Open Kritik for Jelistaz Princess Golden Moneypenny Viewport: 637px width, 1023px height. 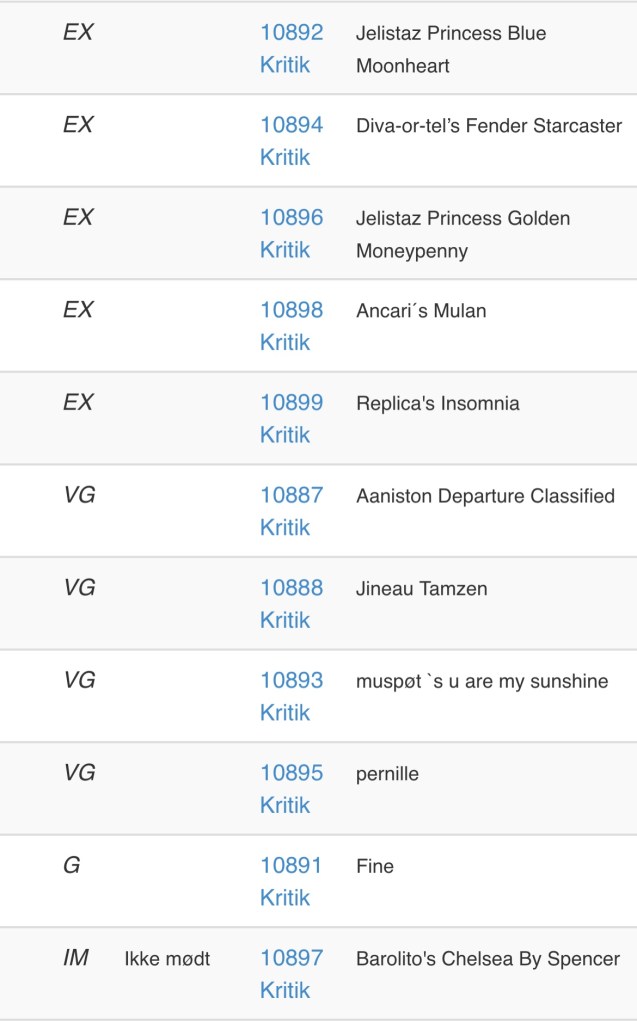[285, 250]
